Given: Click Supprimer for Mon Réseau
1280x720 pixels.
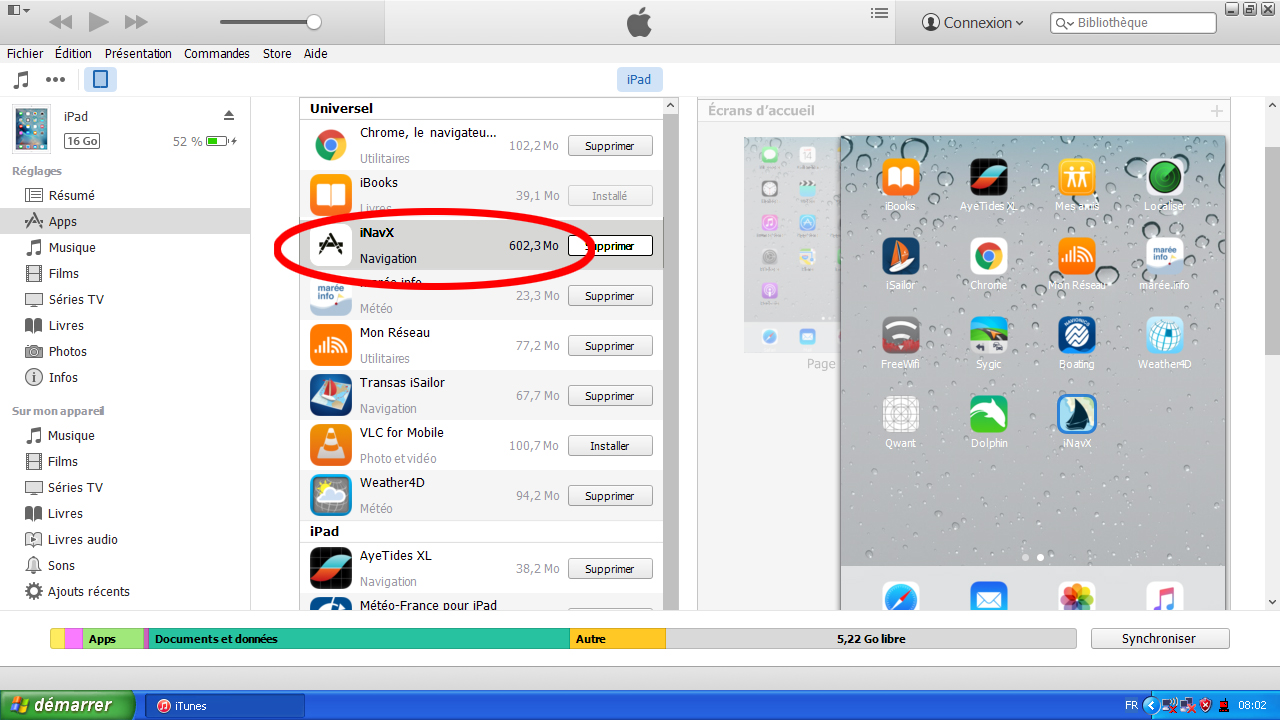Looking at the screenshot, I should tap(610, 346).
